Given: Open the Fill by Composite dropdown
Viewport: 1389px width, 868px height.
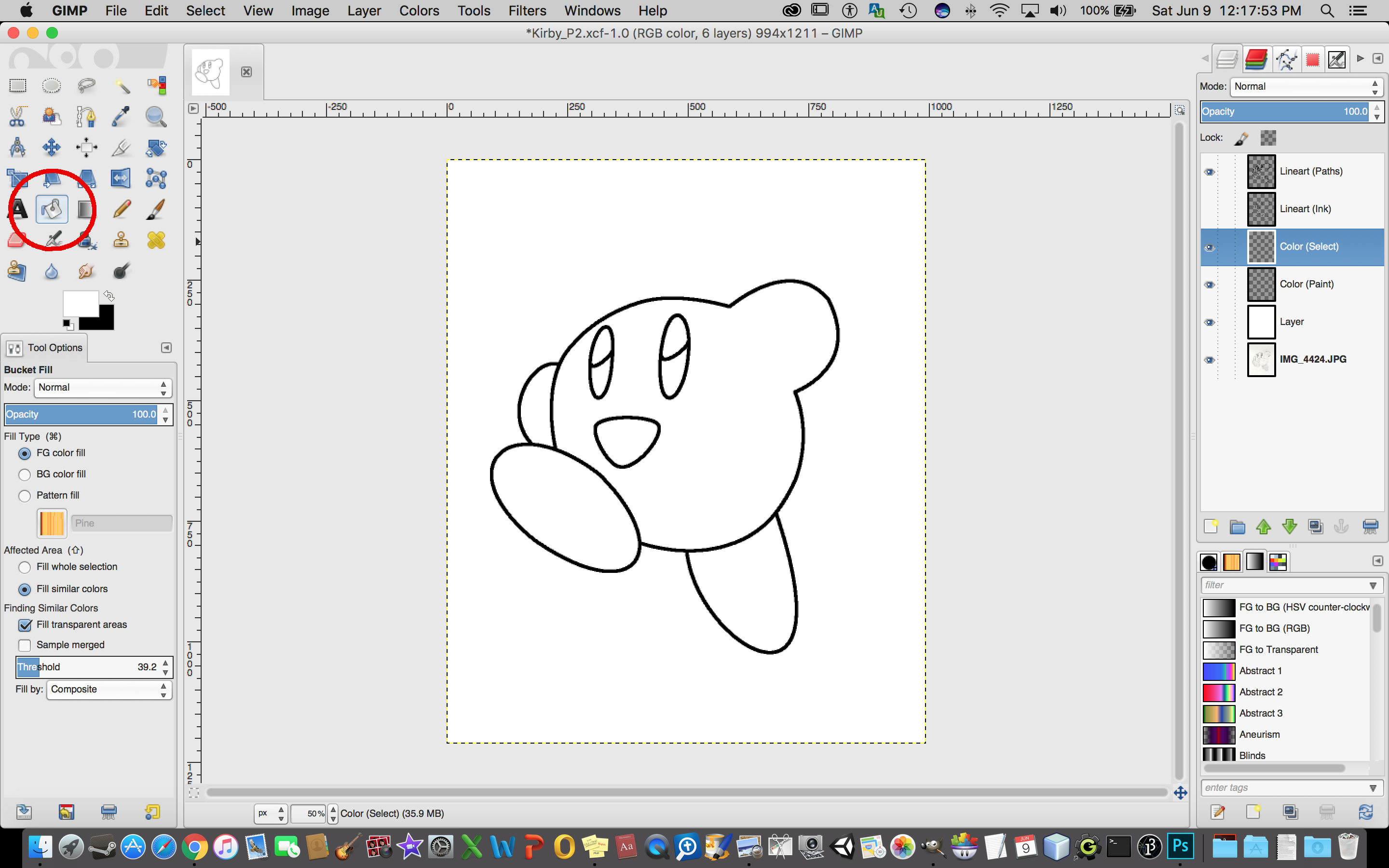Looking at the screenshot, I should tap(109, 690).
